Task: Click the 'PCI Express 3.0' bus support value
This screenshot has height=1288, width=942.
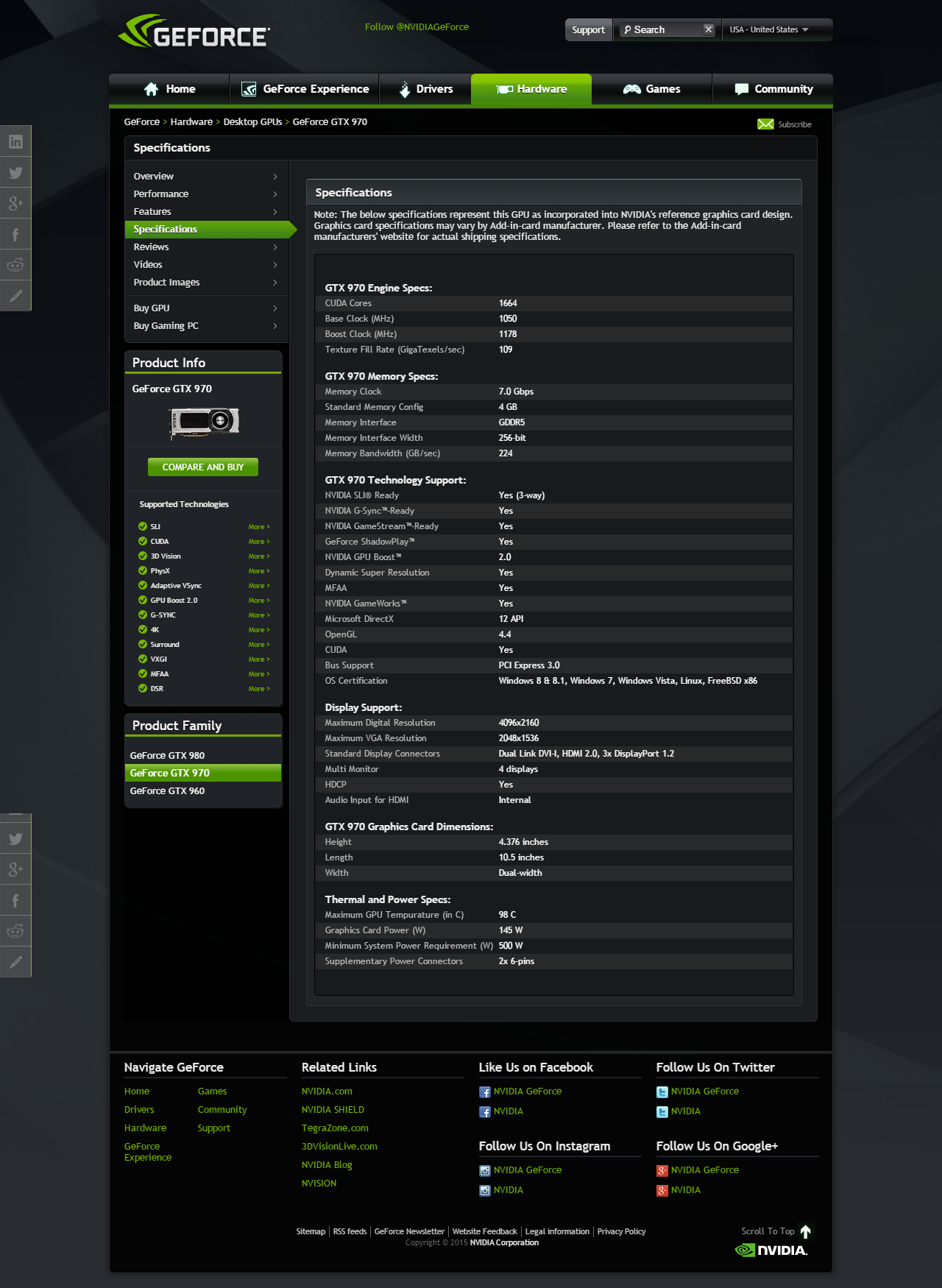Action: (x=529, y=665)
